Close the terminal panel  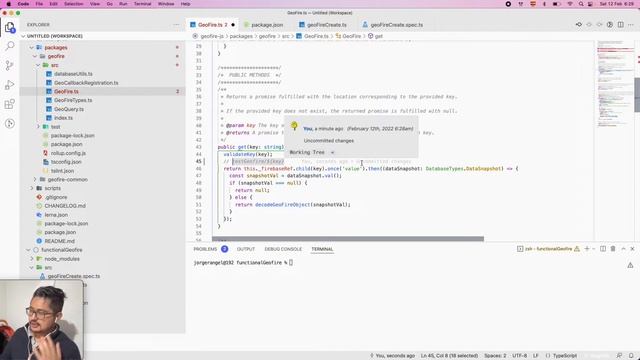pyautogui.click(x=633, y=249)
